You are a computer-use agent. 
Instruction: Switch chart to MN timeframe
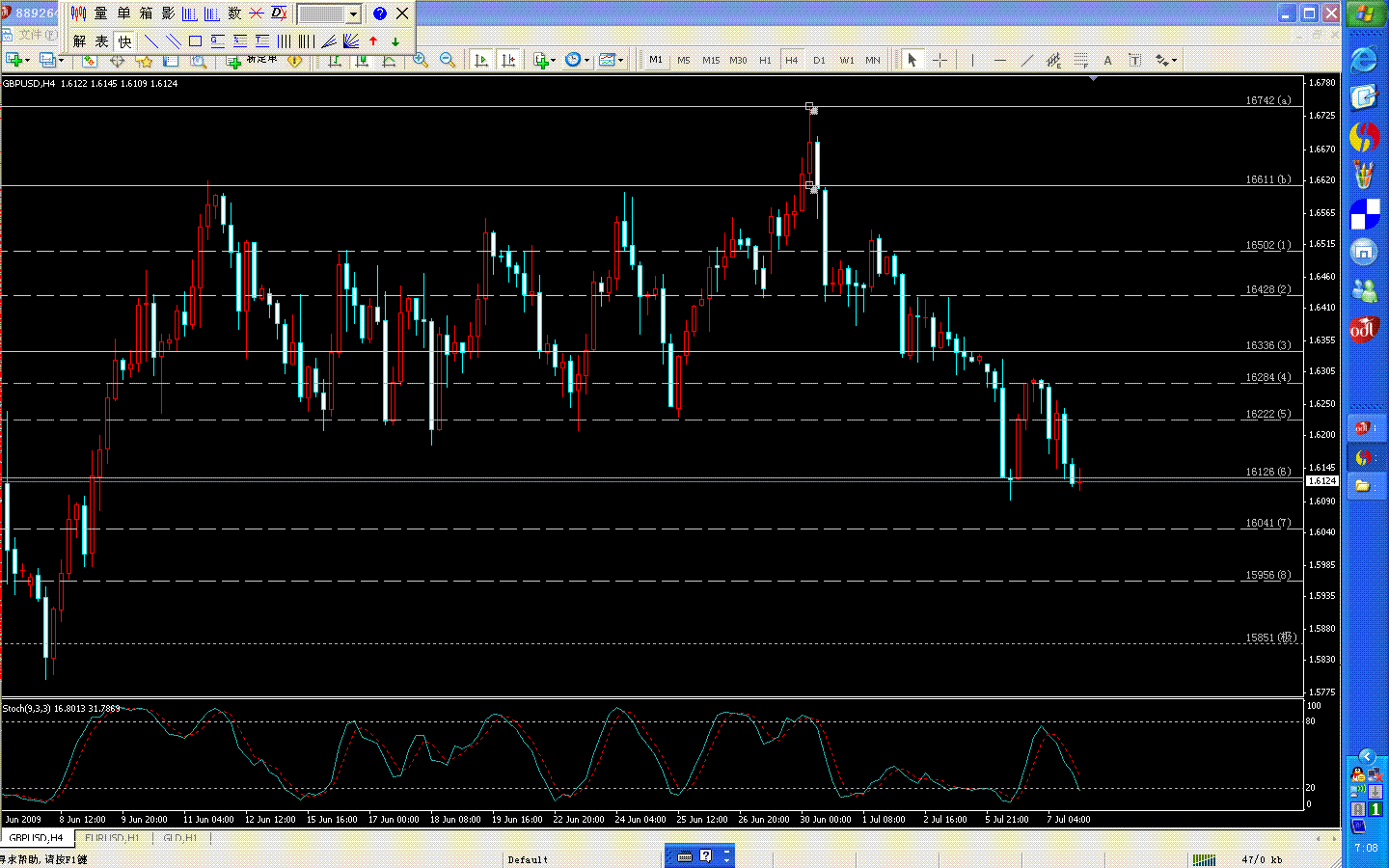point(873,60)
